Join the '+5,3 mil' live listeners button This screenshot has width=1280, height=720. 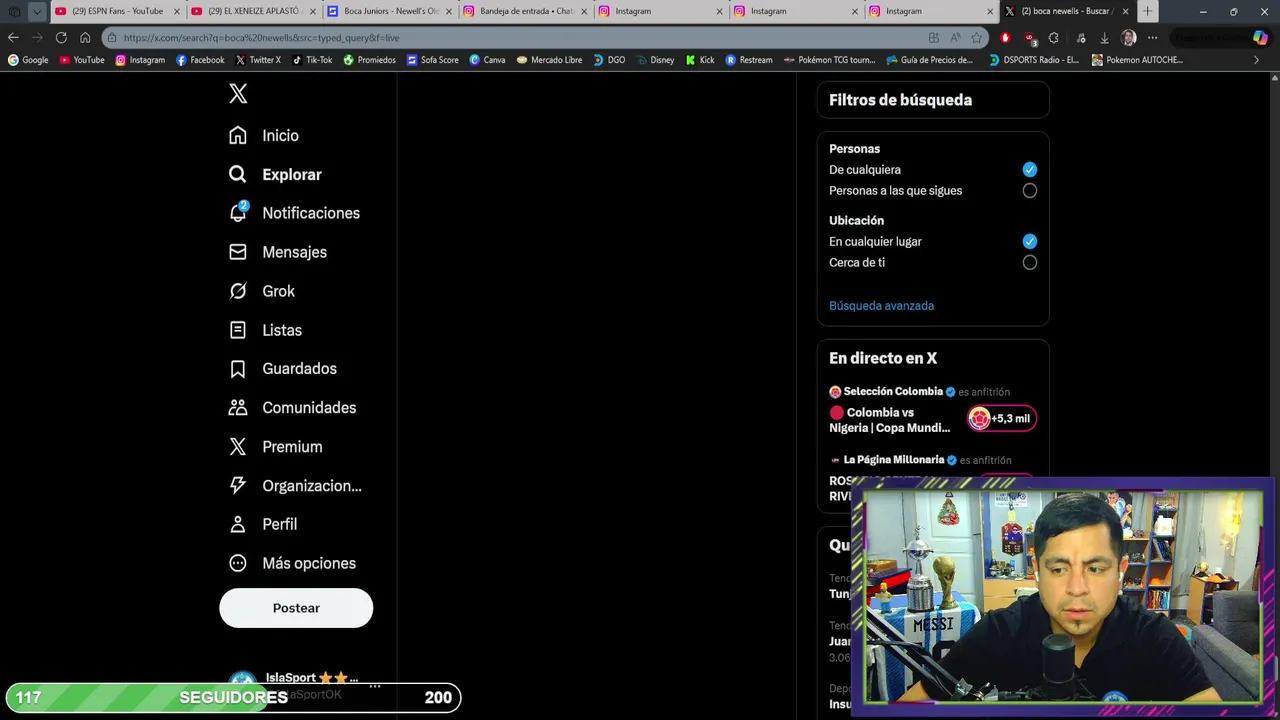pyautogui.click(x=1001, y=419)
